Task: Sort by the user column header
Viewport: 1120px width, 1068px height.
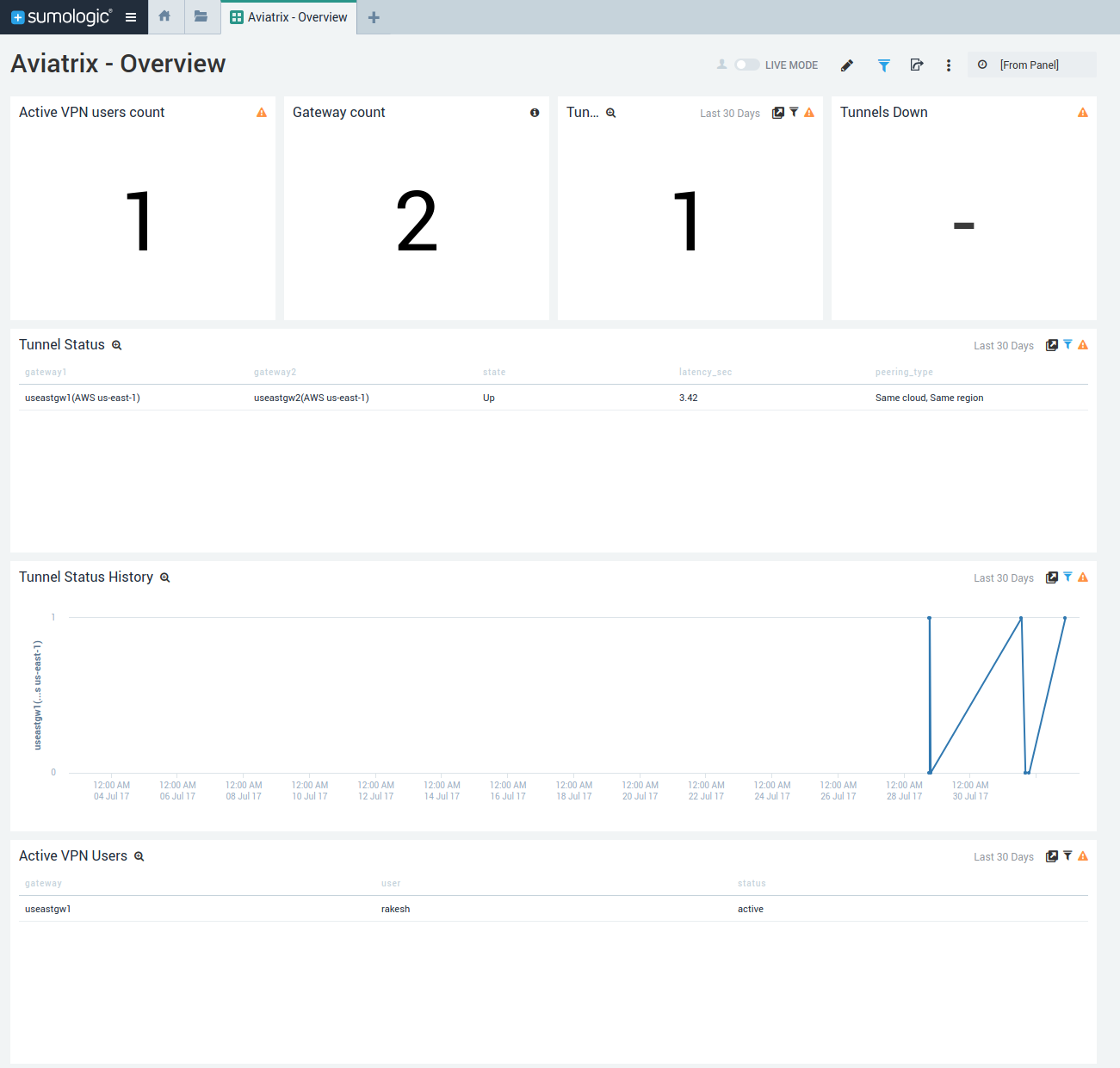Action: [391, 883]
